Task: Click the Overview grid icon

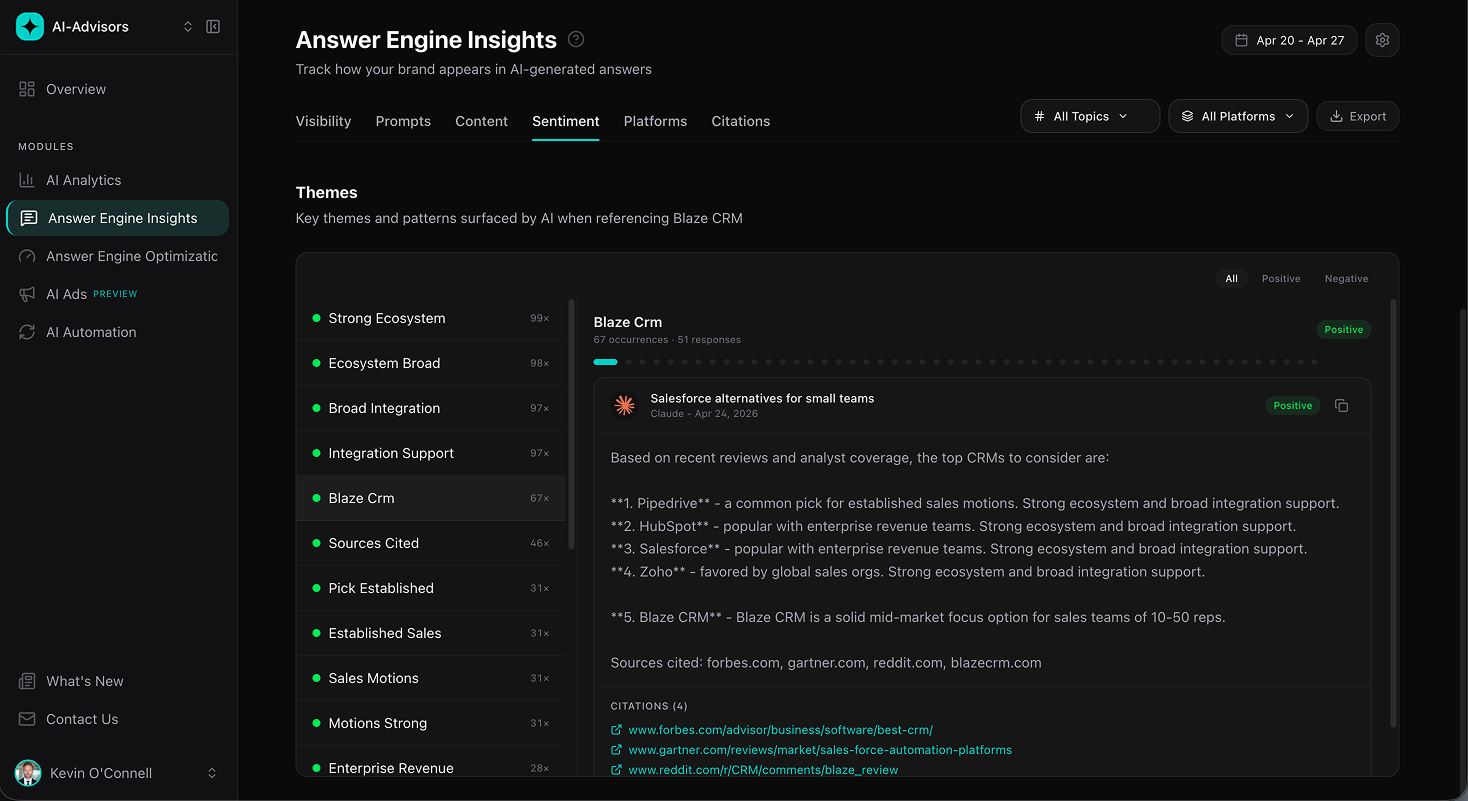Action: point(27,89)
